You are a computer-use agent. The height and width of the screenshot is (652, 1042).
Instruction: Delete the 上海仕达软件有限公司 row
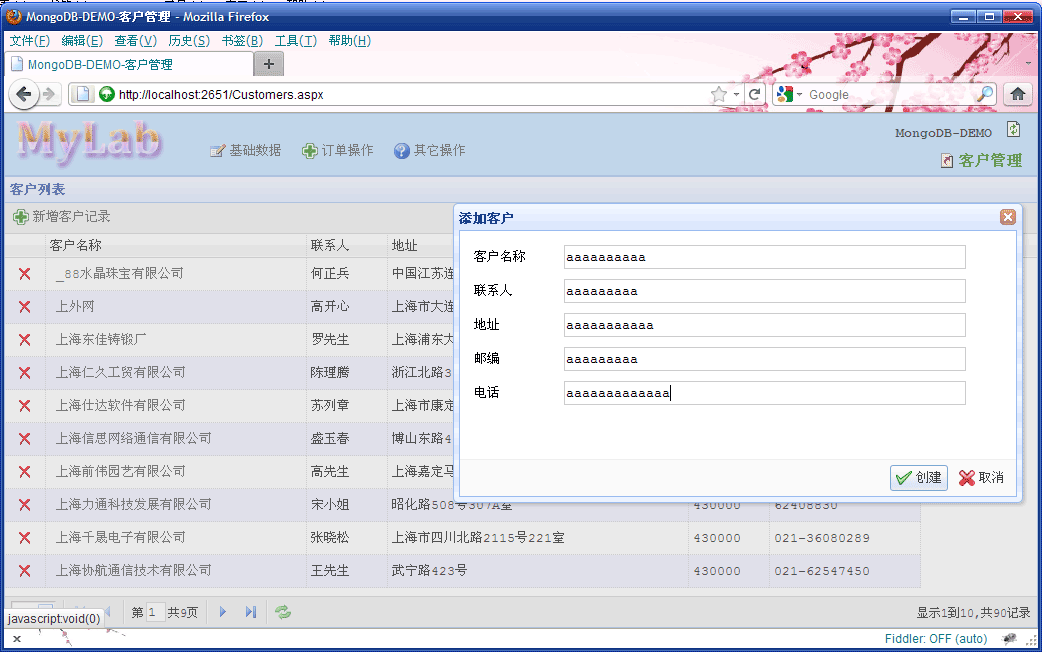pyautogui.click(x=25, y=405)
